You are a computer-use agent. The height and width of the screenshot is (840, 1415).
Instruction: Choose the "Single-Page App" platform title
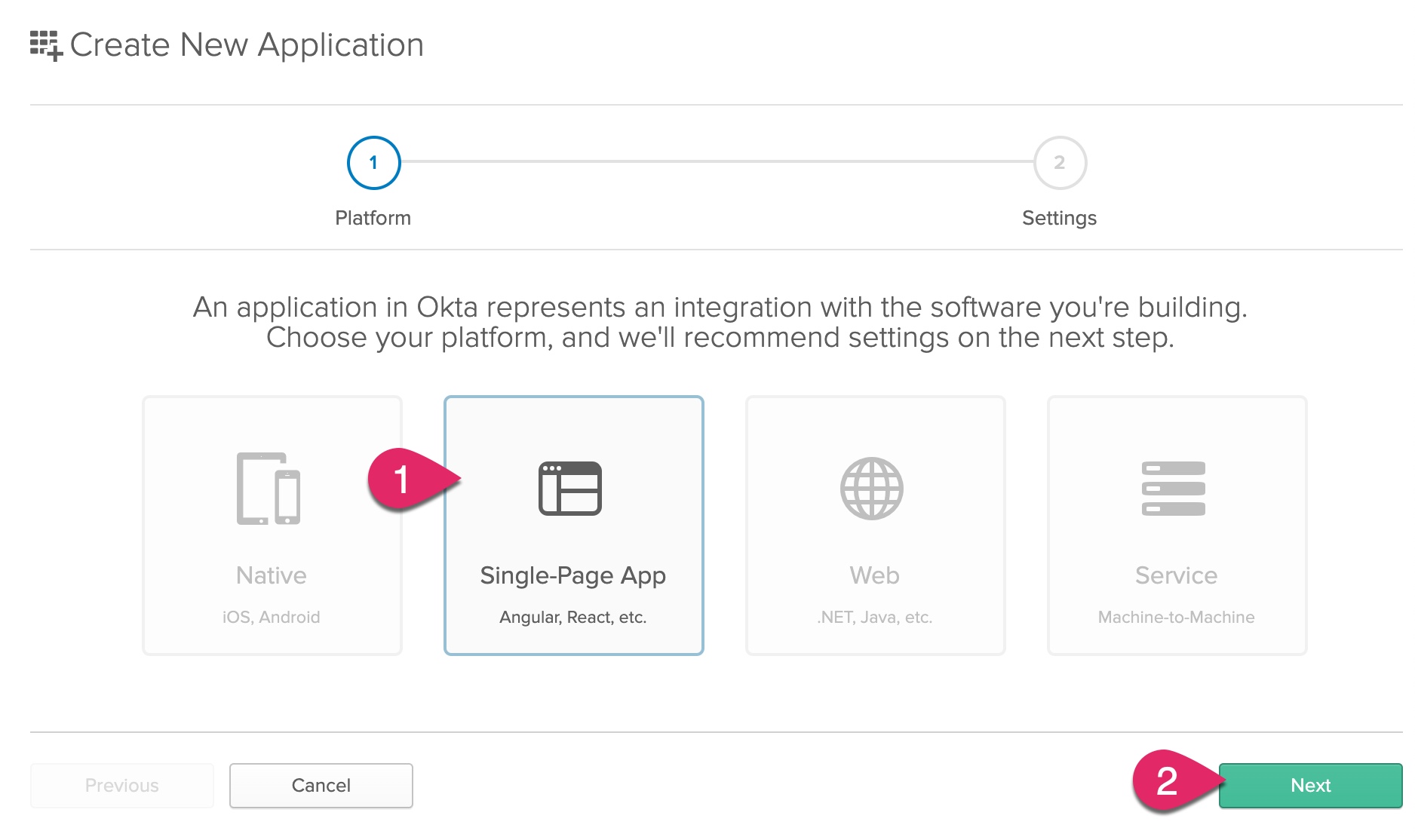coord(573,575)
